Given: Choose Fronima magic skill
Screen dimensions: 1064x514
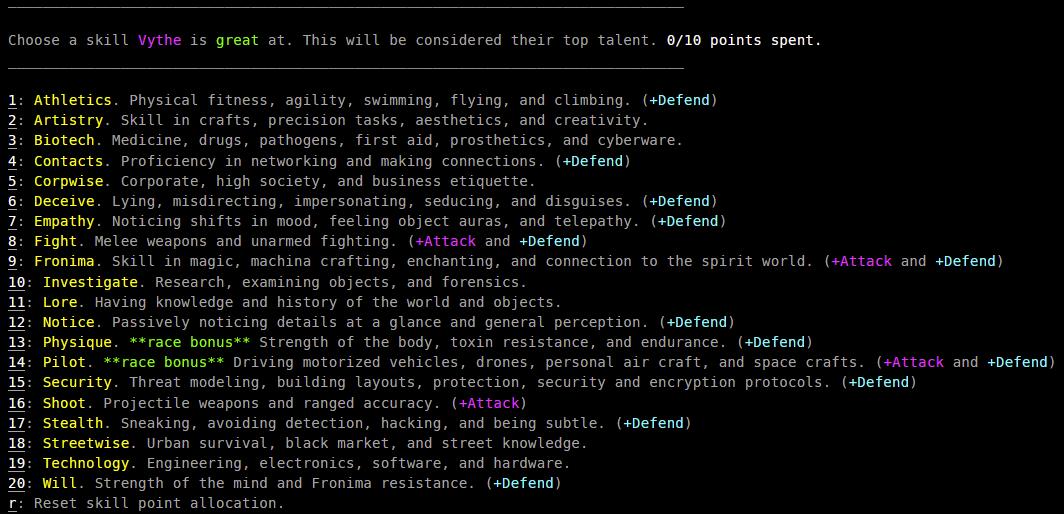Looking at the screenshot, I should click(x=506, y=261).
